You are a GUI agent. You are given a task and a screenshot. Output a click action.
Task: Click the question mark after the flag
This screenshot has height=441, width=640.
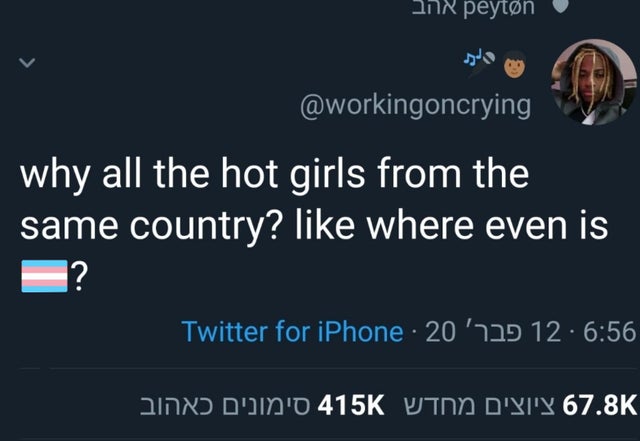coord(80,276)
